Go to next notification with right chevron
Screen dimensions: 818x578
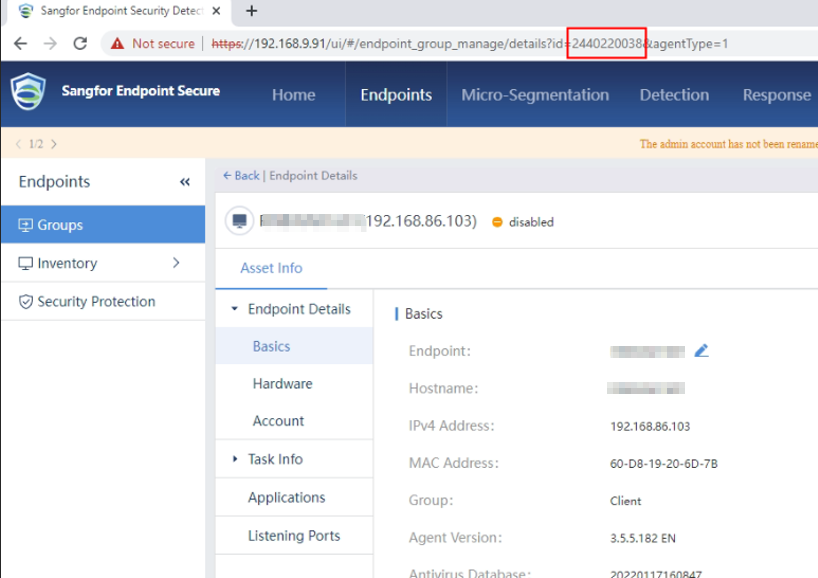pyautogui.click(x=54, y=144)
